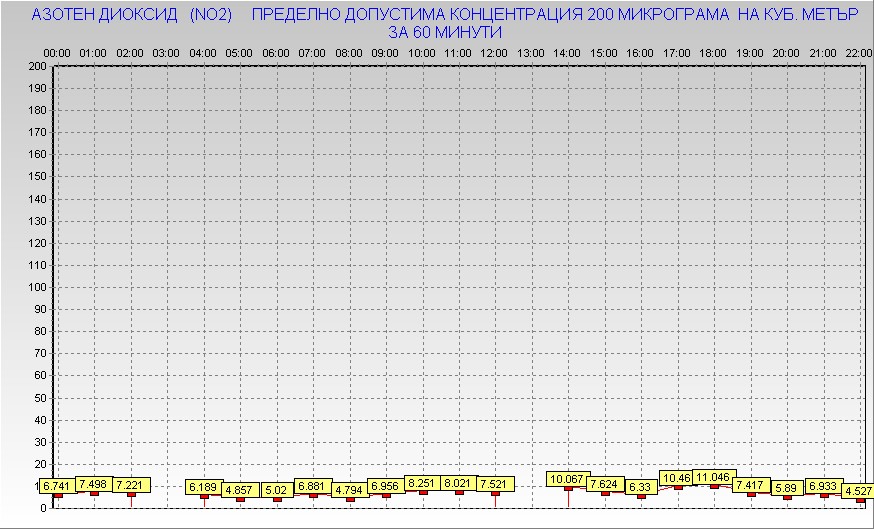Click the 11.046 data label

714,477
